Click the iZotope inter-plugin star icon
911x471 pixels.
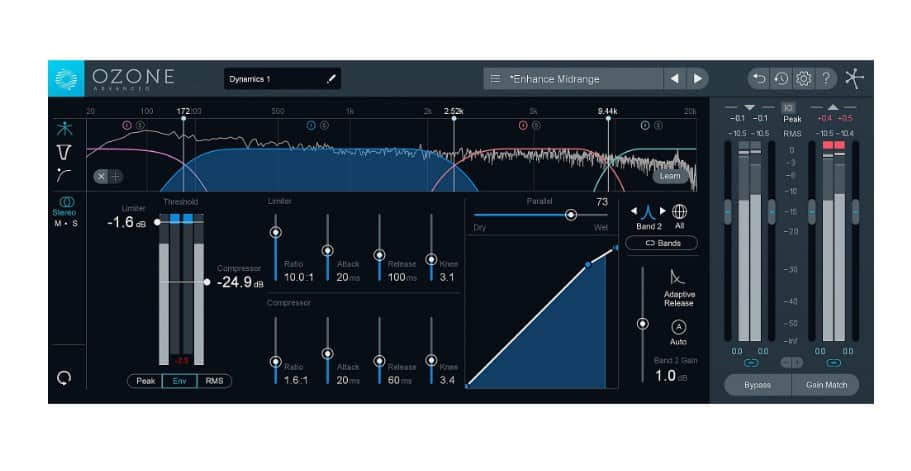point(854,78)
